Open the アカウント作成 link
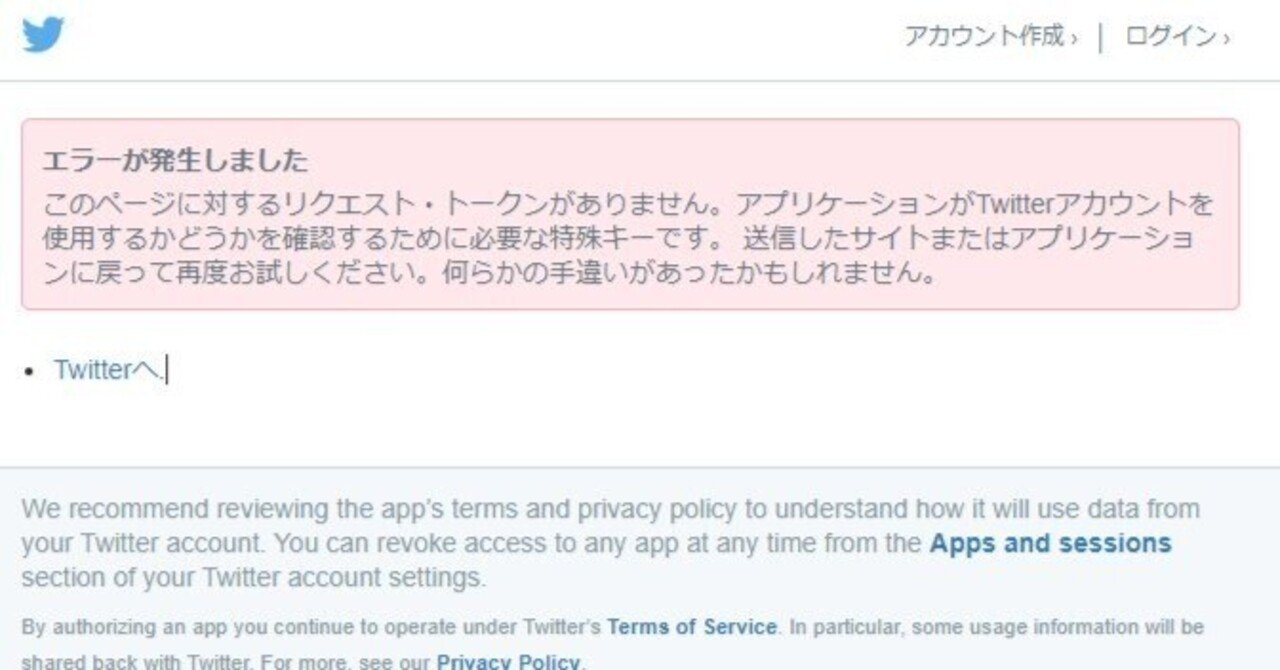 click(984, 37)
